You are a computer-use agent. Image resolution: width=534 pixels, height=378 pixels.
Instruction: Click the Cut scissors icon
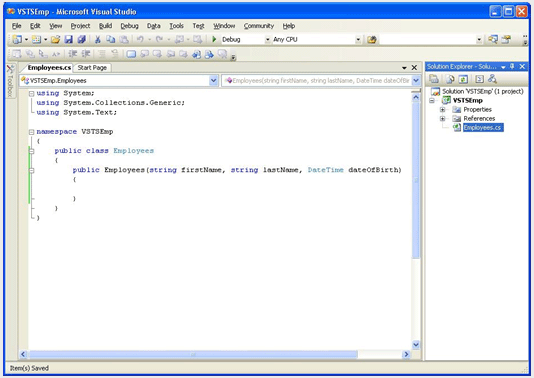pyautogui.click(x=98, y=40)
